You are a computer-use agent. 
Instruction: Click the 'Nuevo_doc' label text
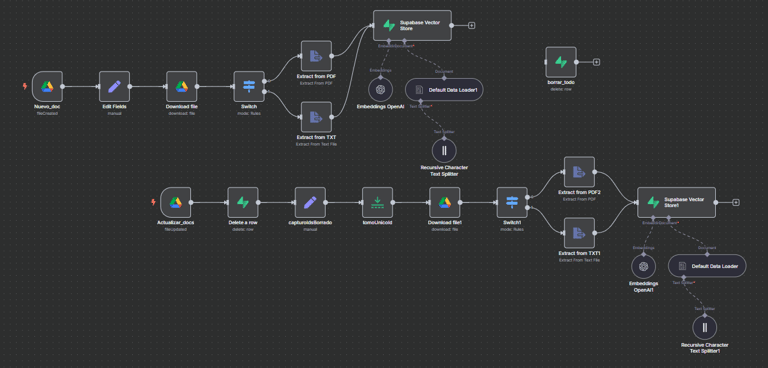[x=47, y=107]
